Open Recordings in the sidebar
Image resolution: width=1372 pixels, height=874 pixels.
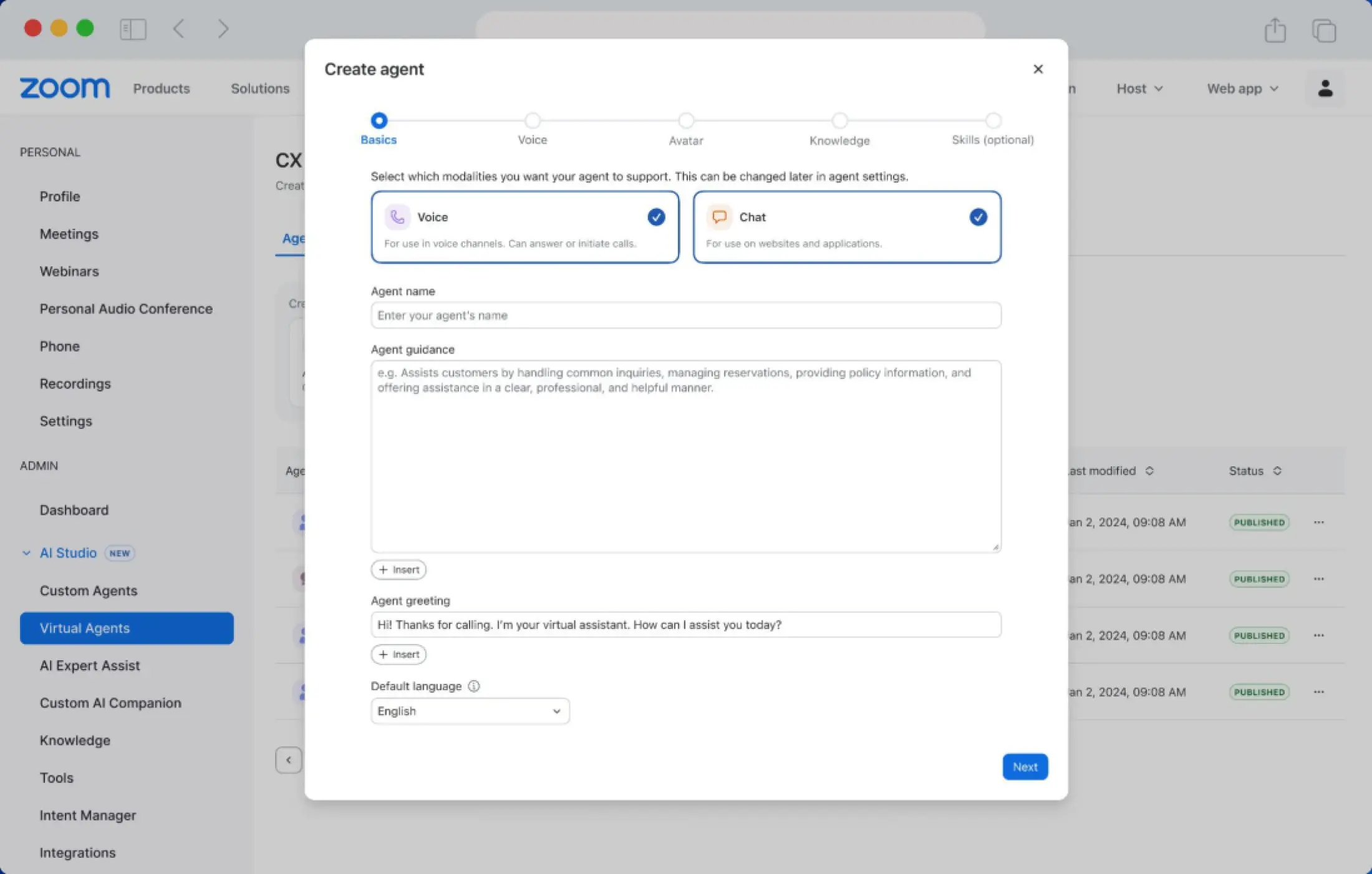(75, 383)
